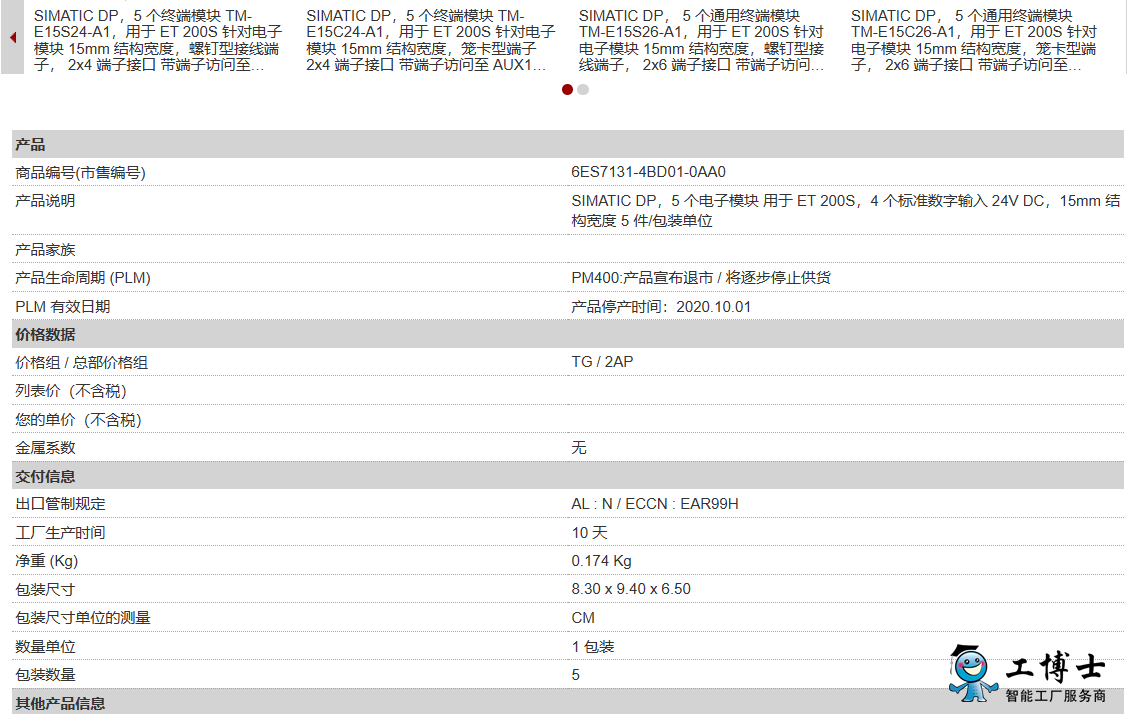Click the '出口管制规定' label
This screenshot has height=714, width=1127.
(60, 504)
